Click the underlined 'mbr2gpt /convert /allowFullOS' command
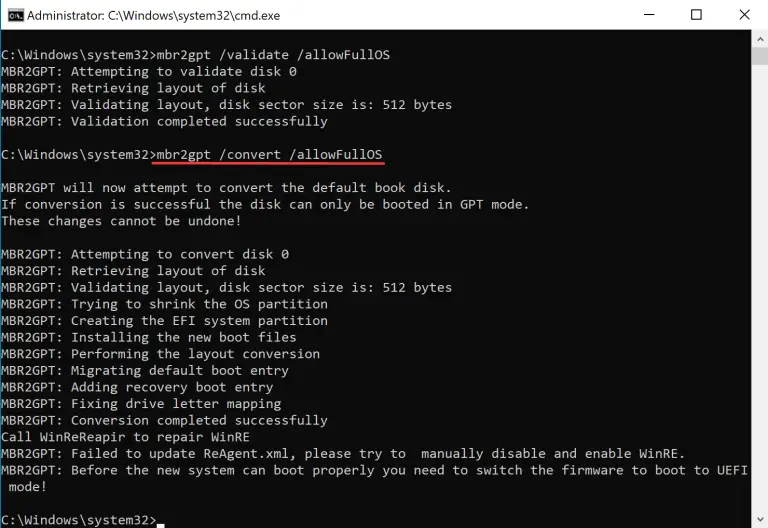768x528 pixels. pos(269,155)
